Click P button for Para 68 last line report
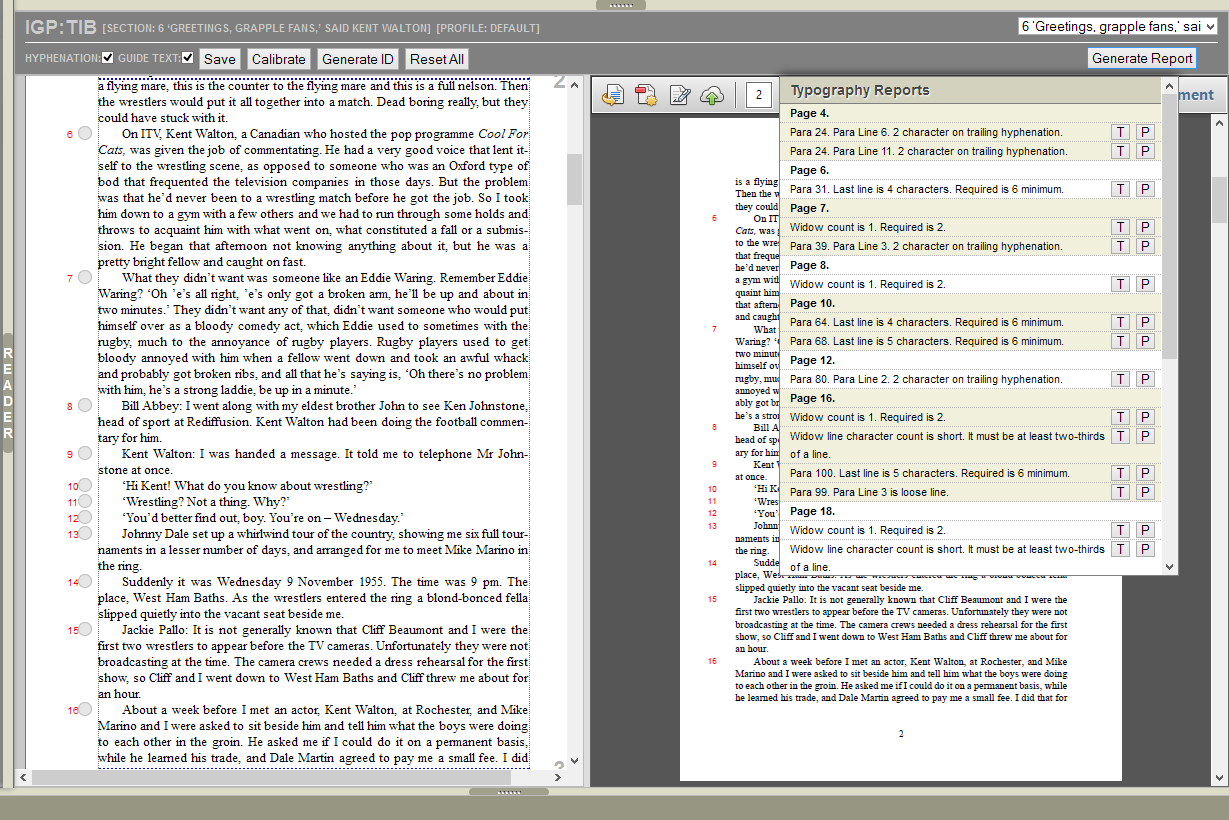This screenshot has height=820, width=1229. 1145,341
